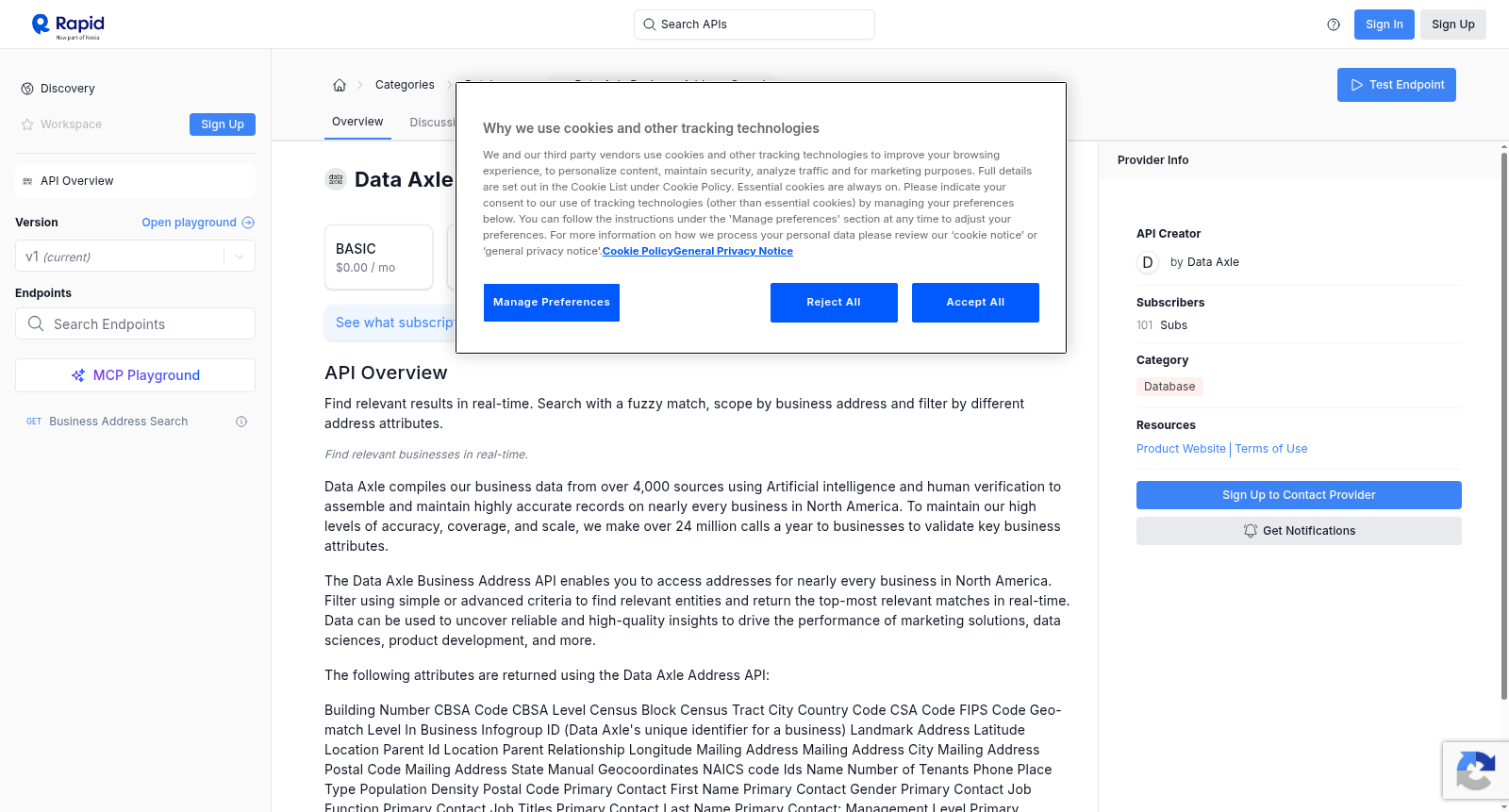Screen dimensions: 1509x812
Task: Click Get Notifications button
Action: pyautogui.click(x=1299, y=531)
